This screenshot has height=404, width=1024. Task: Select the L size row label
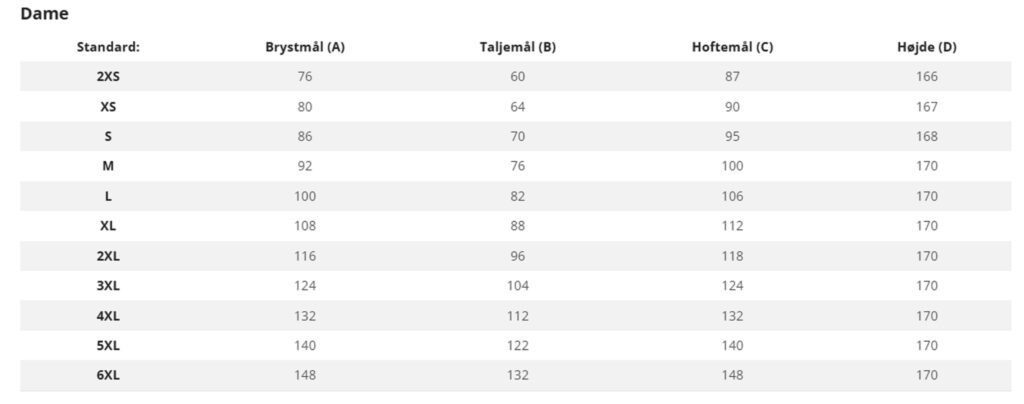tap(108, 196)
